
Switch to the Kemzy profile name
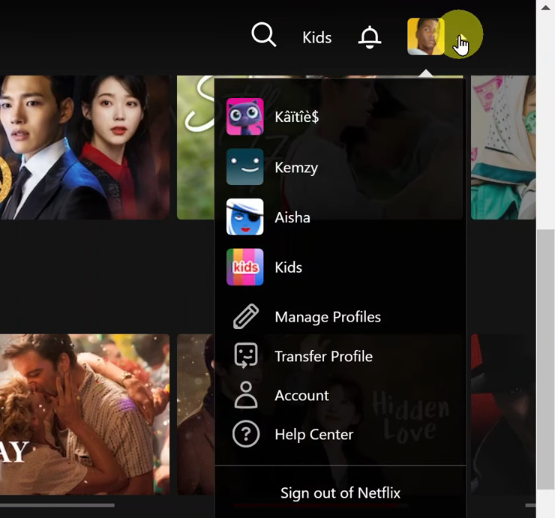(x=296, y=167)
